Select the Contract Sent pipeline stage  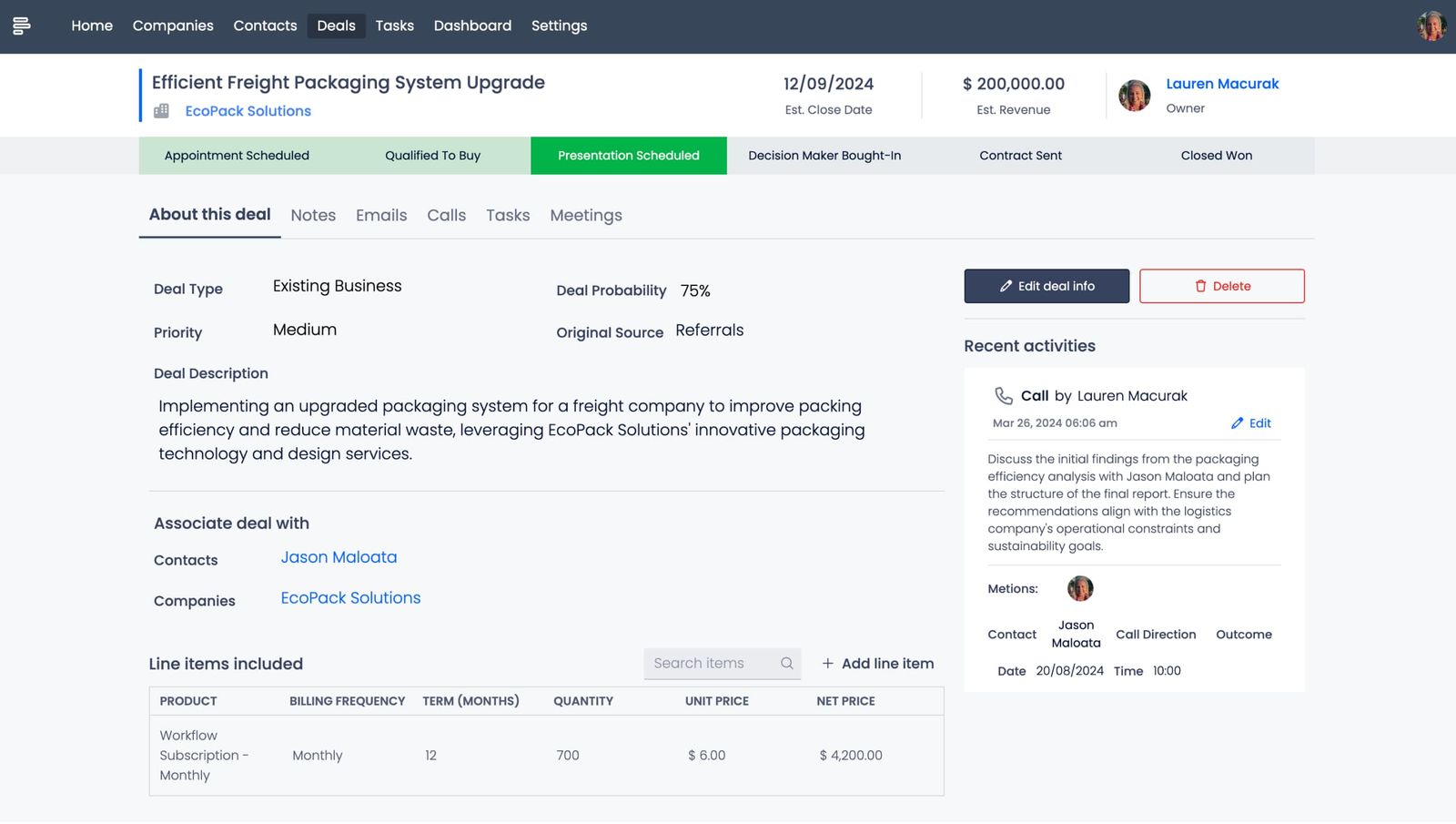click(x=1020, y=155)
